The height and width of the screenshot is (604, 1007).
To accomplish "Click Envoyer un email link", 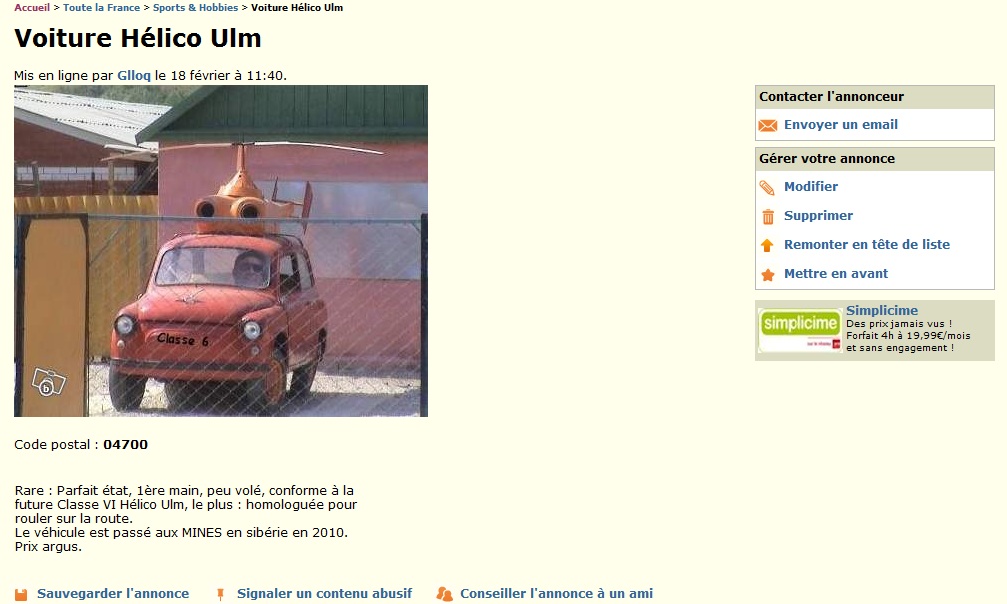I will (x=841, y=125).
